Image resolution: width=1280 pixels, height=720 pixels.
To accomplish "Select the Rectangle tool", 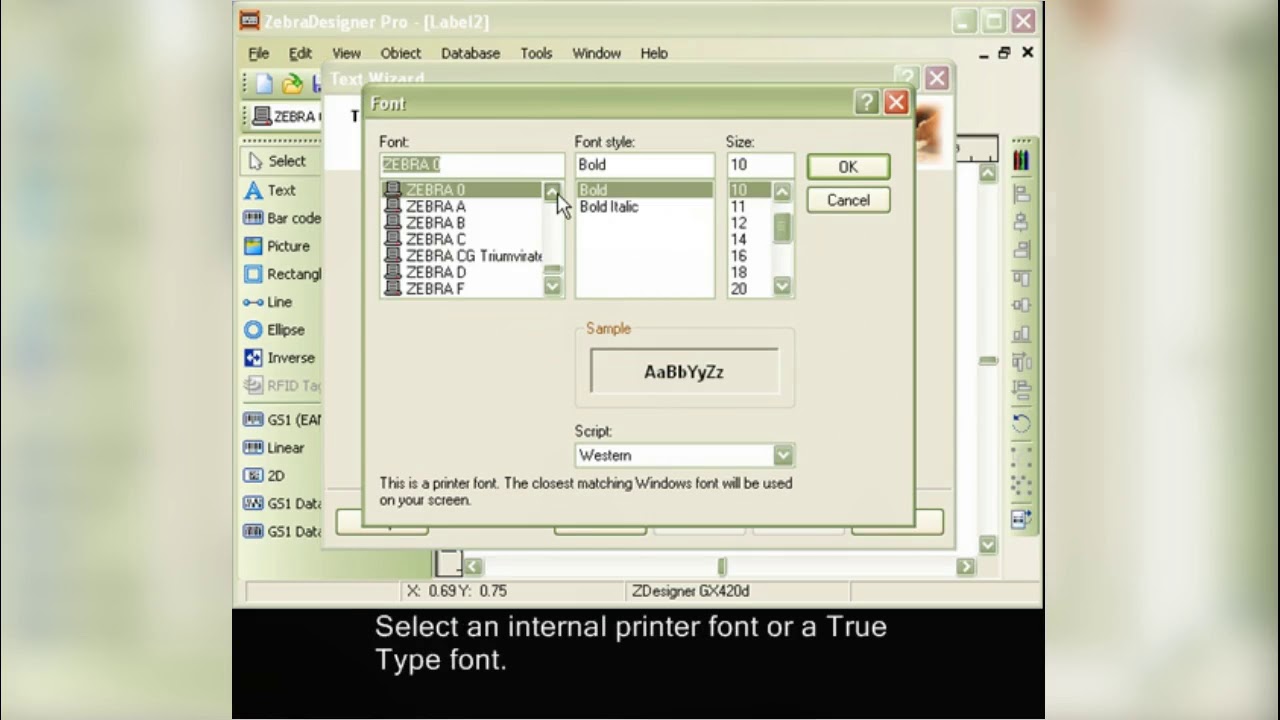I will (x=282, y=274).
